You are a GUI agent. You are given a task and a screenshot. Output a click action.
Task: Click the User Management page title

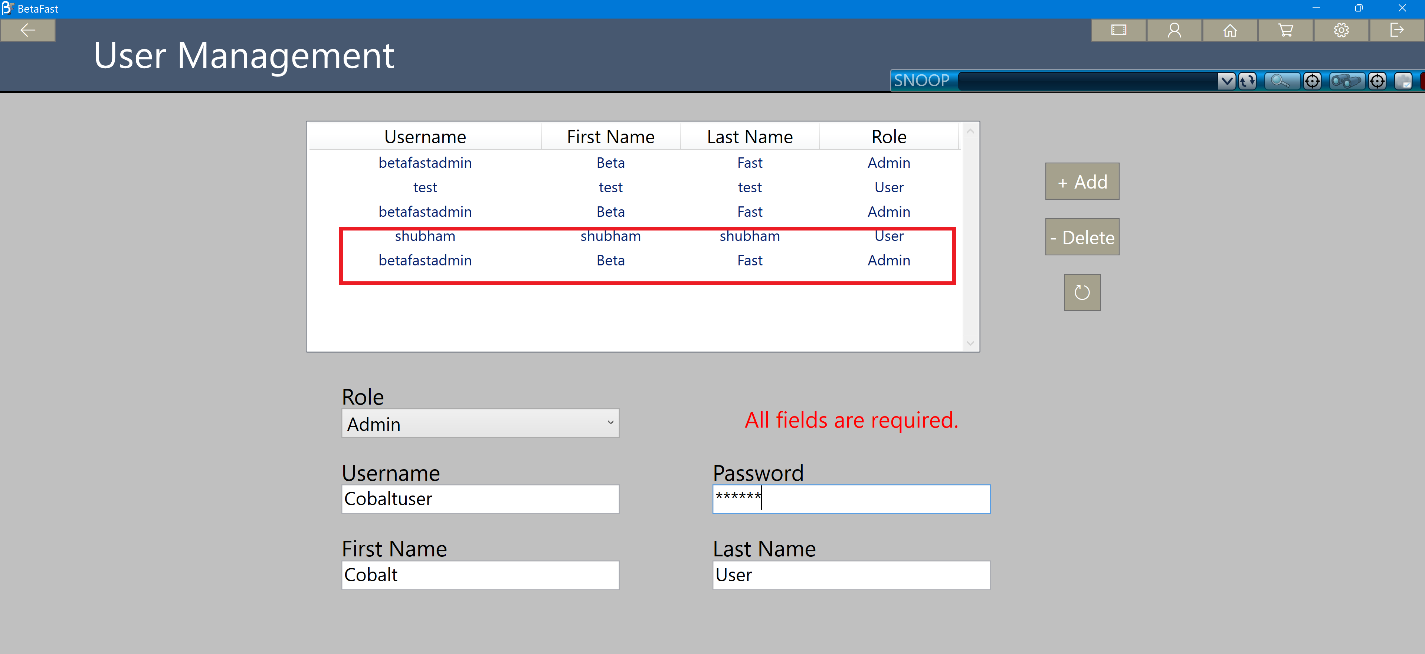click(x=244, y=55)
